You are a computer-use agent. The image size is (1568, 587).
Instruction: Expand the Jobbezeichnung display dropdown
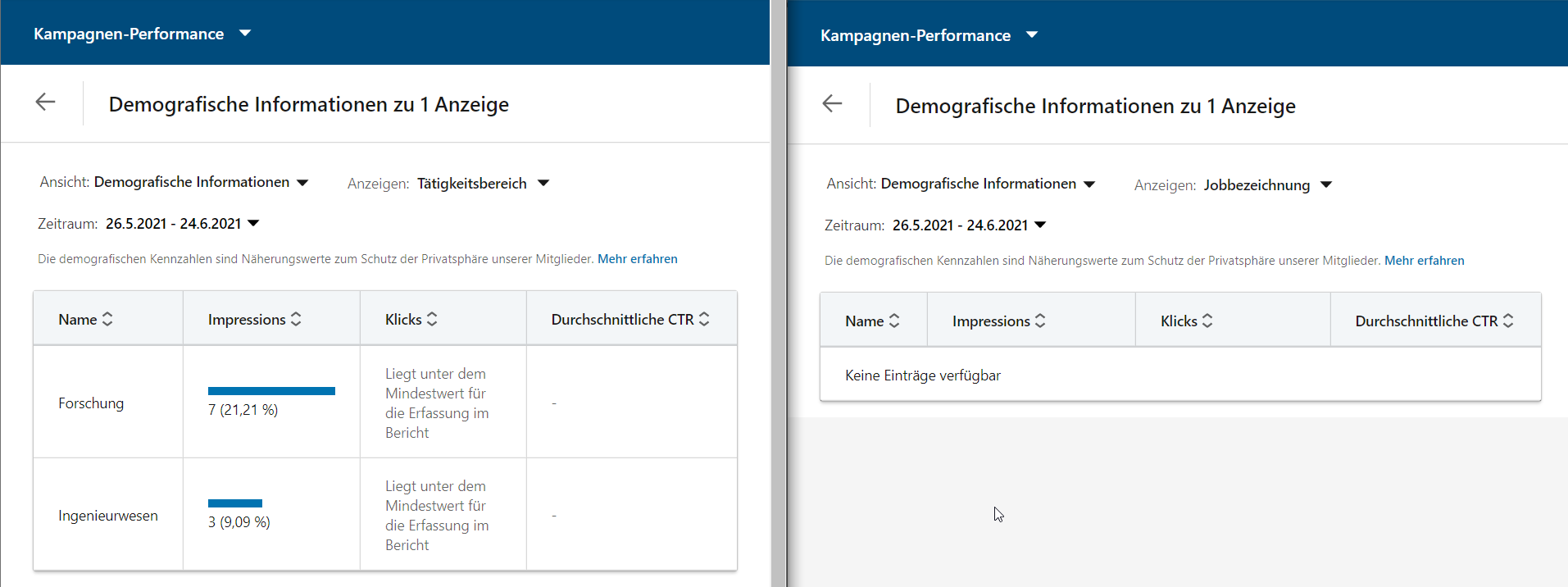point(1266,185)
